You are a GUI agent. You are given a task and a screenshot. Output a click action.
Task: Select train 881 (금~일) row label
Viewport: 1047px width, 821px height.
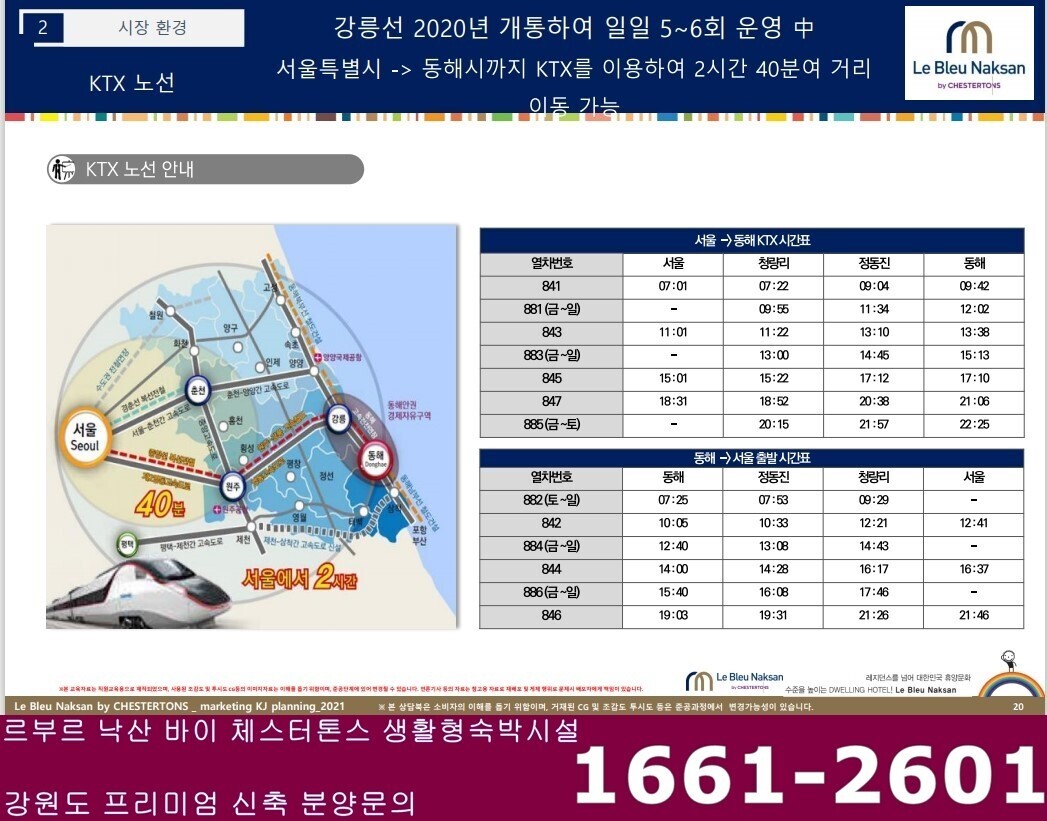pos(552,309)
